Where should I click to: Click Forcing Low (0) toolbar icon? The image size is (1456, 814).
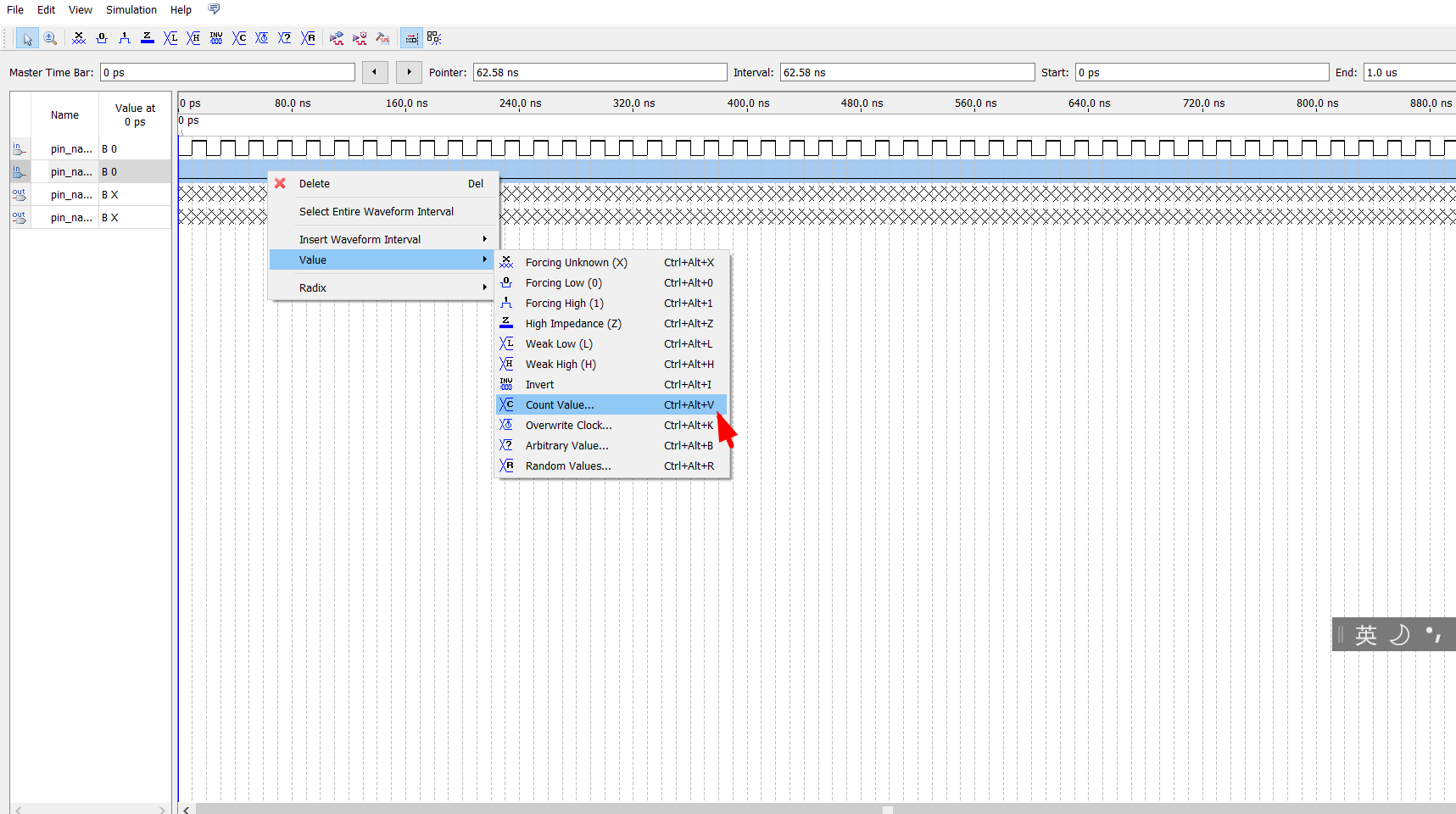point(102,38)
